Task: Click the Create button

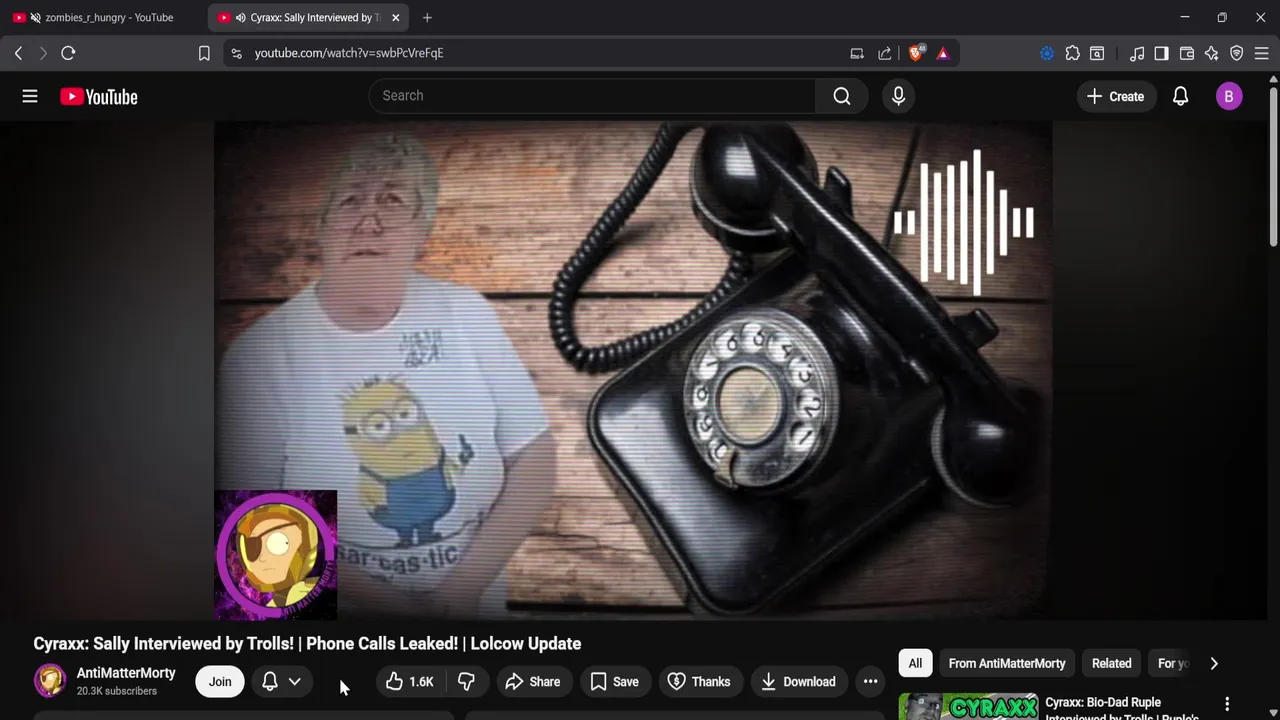Action: [x=1115, y=96]
